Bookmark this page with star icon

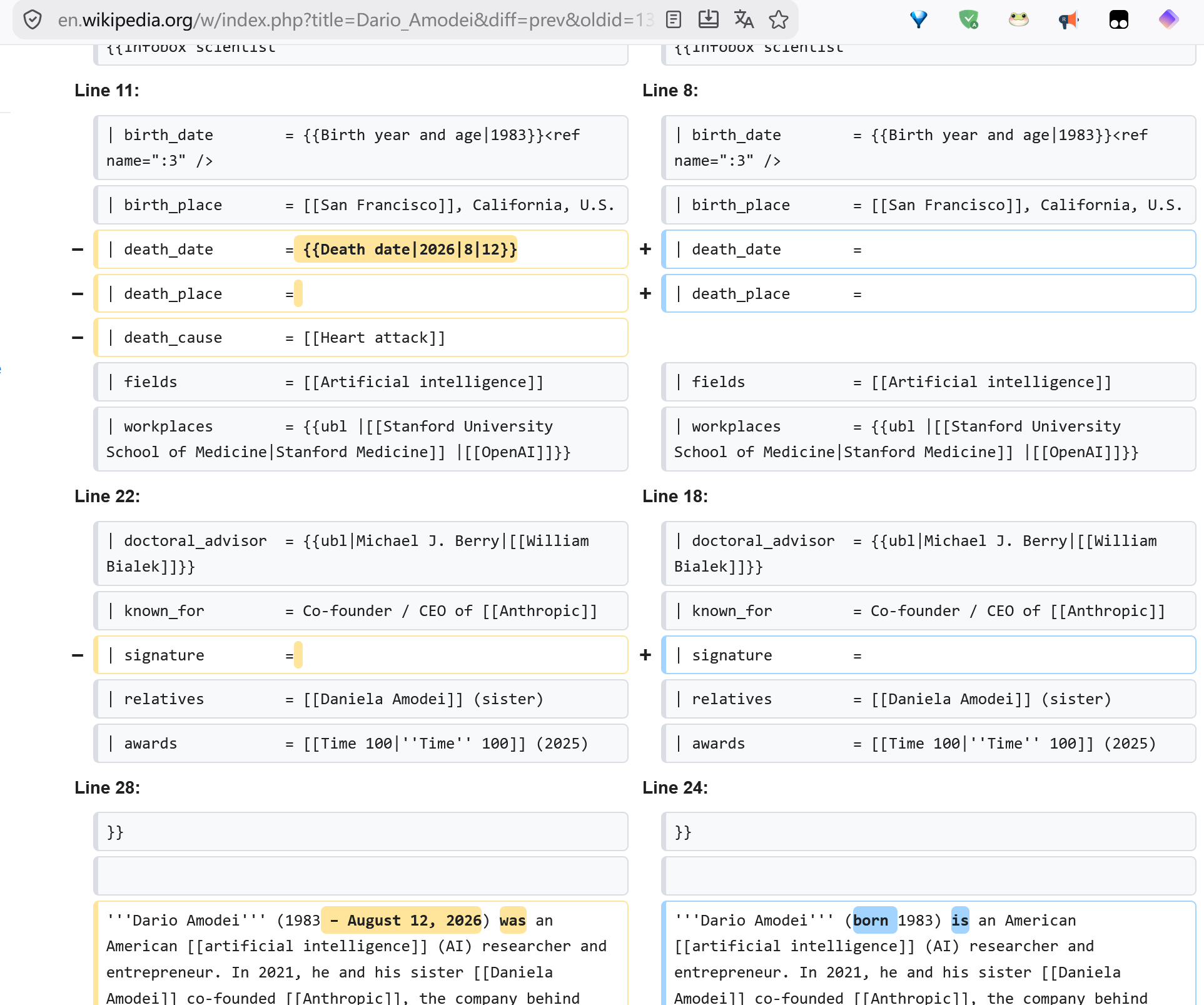point(779,20)
